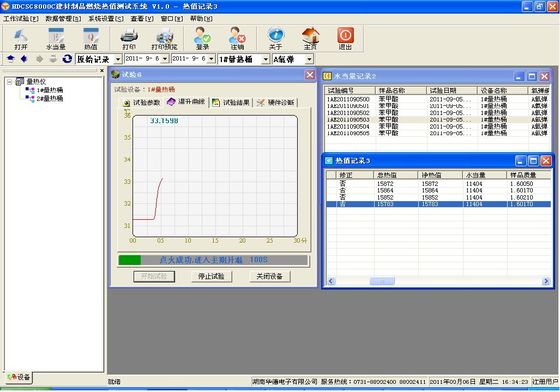Switch to the 温升曲线 tab
Image resolution: width=560 pixels, height=392 pixels.
point(186,102)
